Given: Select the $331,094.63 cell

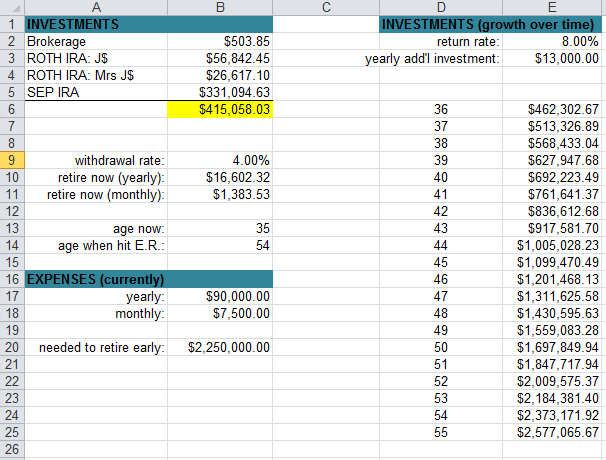Looking at the screenshot, I should pos(220,92).
